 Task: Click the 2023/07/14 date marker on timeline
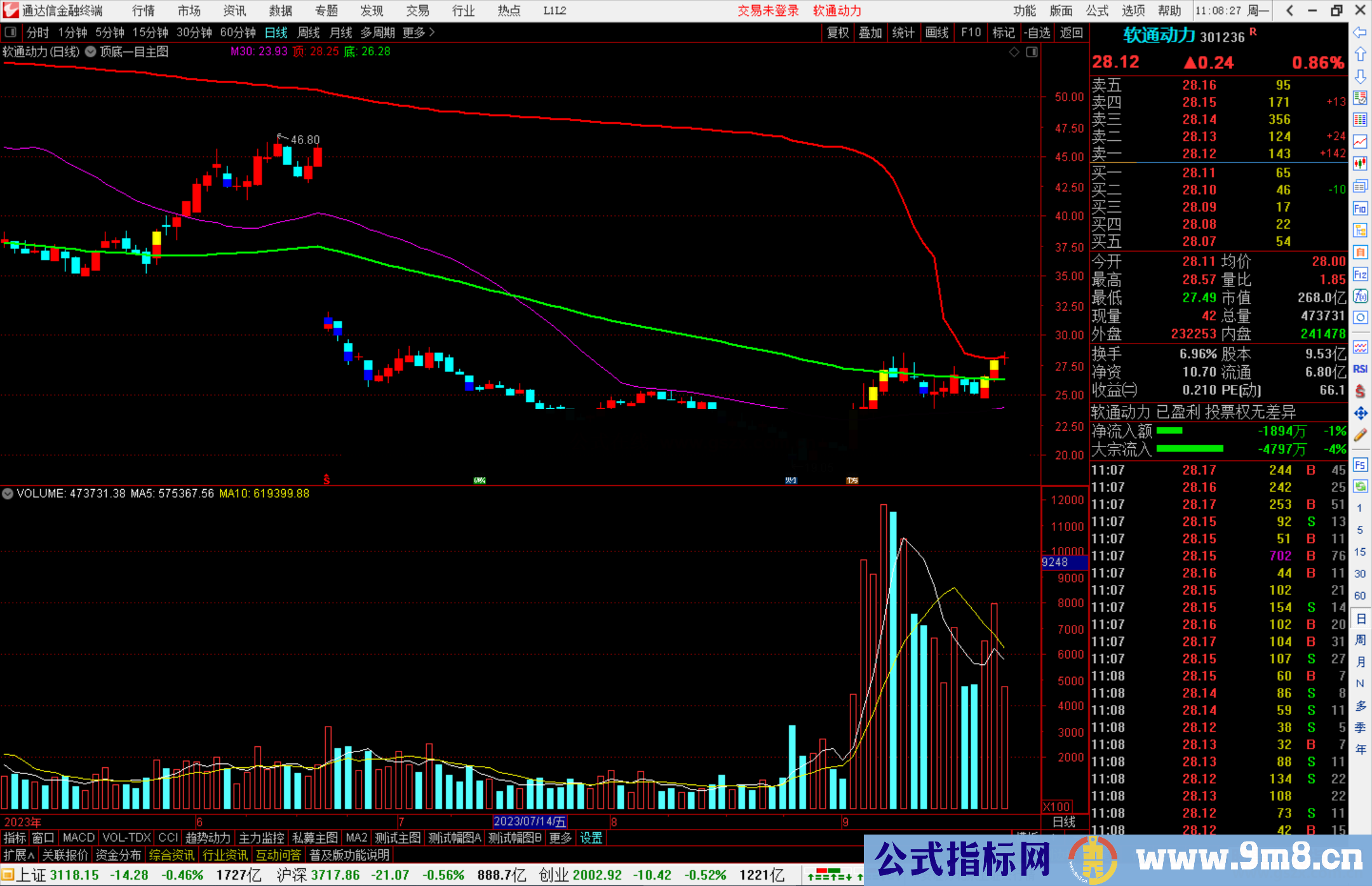pyautogui.click(x=529, y=821)
